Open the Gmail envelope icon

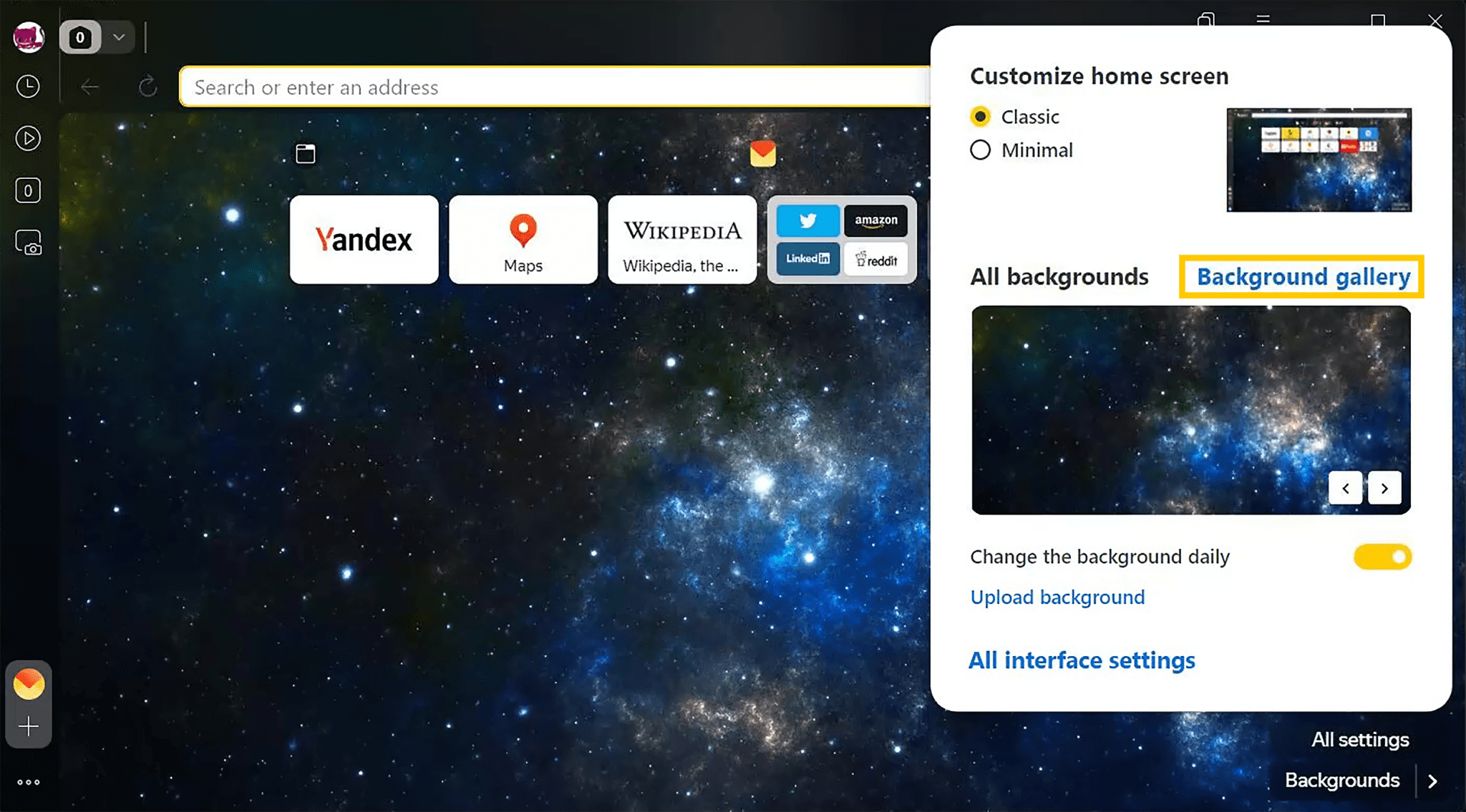(x=762, y=154)
